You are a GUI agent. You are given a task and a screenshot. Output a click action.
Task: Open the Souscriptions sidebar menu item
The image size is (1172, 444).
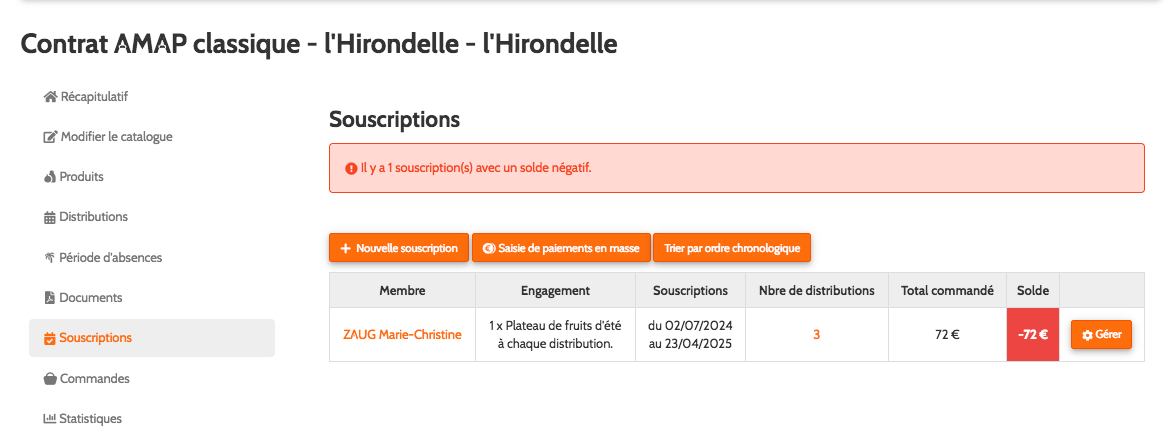[x=95, y=338]
